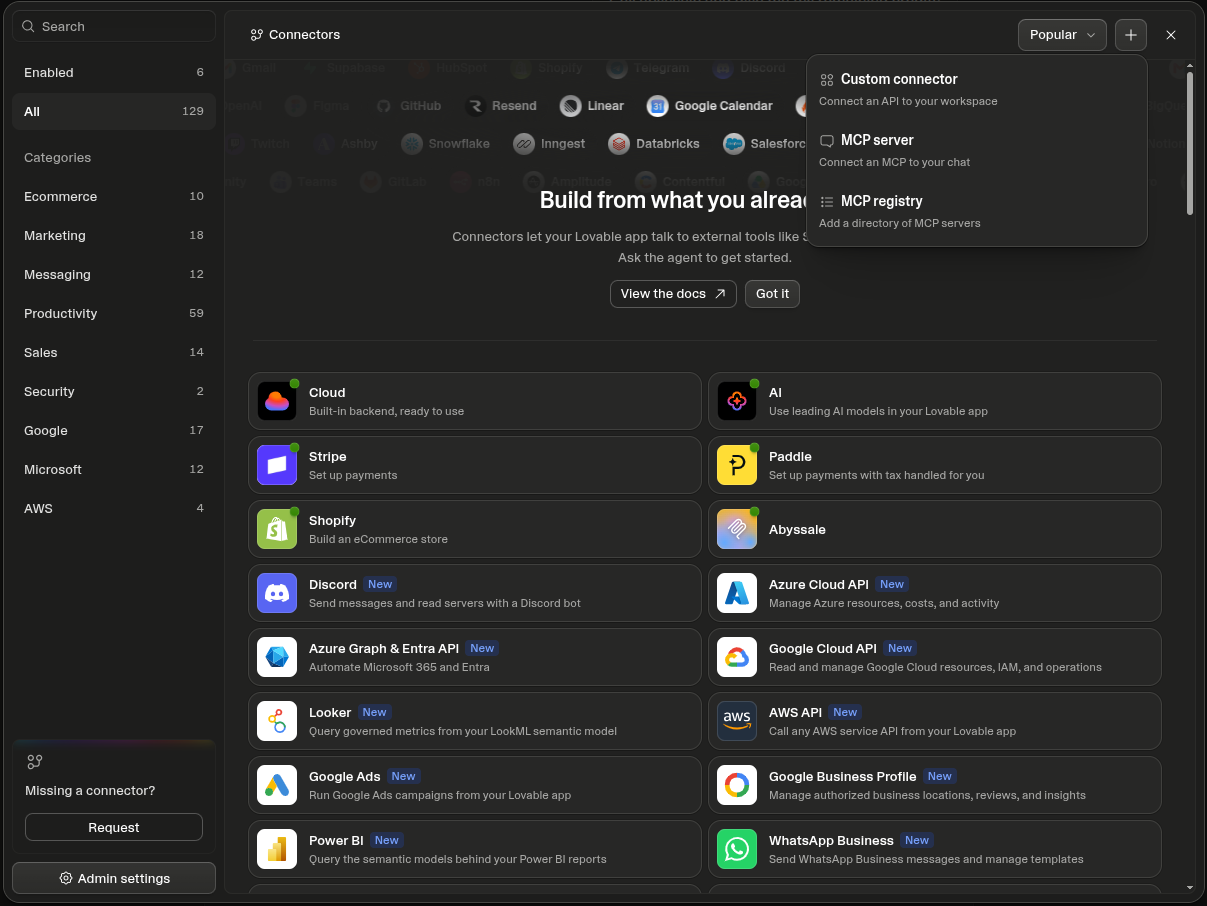Filter by Security category
The image size is (1207, 906).
click(114, 391)
